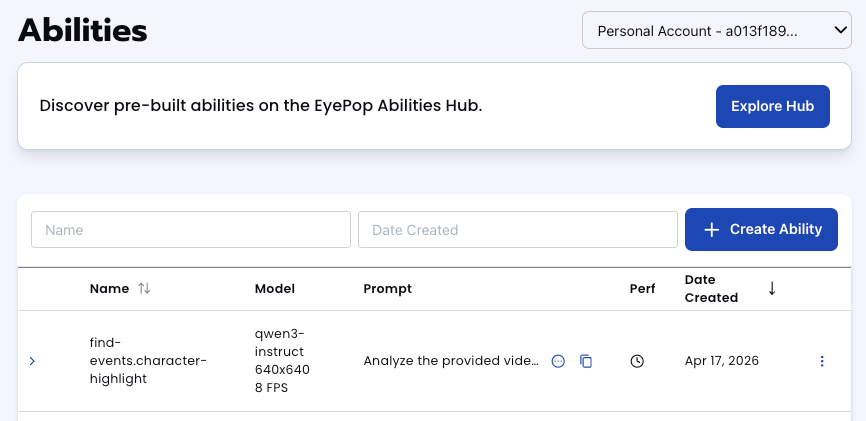This screenshot has height=421, width=866.
Task: Click the Create Ability button
Action: click(761, 230)
